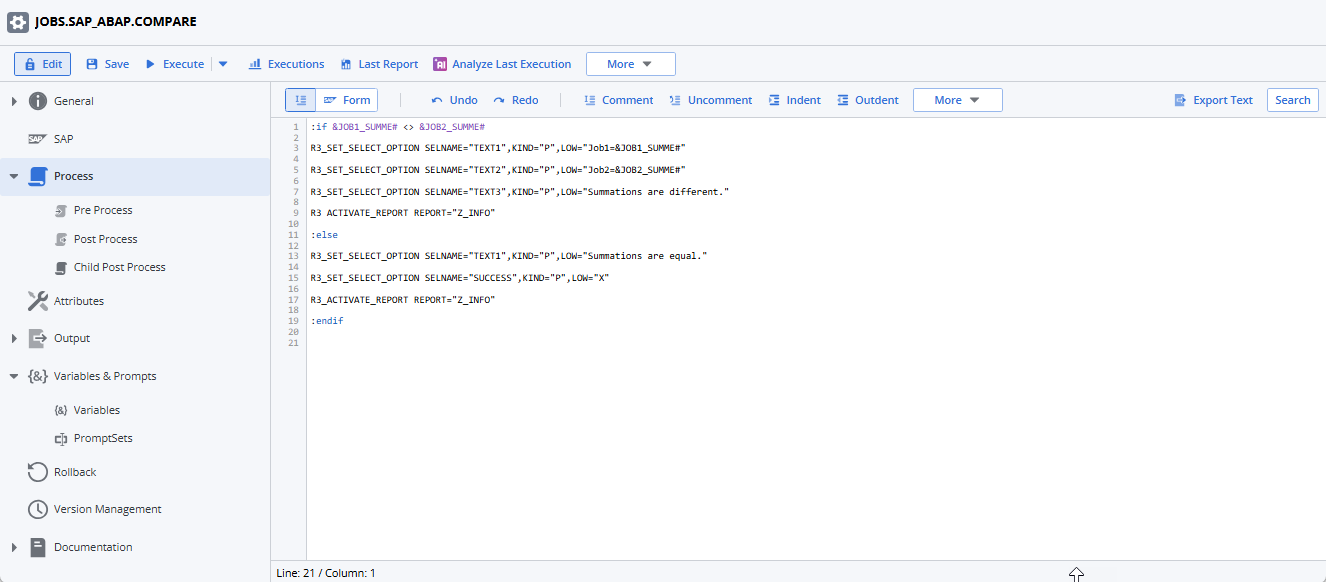Open the Execute options dropdown arrow
1326x582 pixels.
click(222, 63)
